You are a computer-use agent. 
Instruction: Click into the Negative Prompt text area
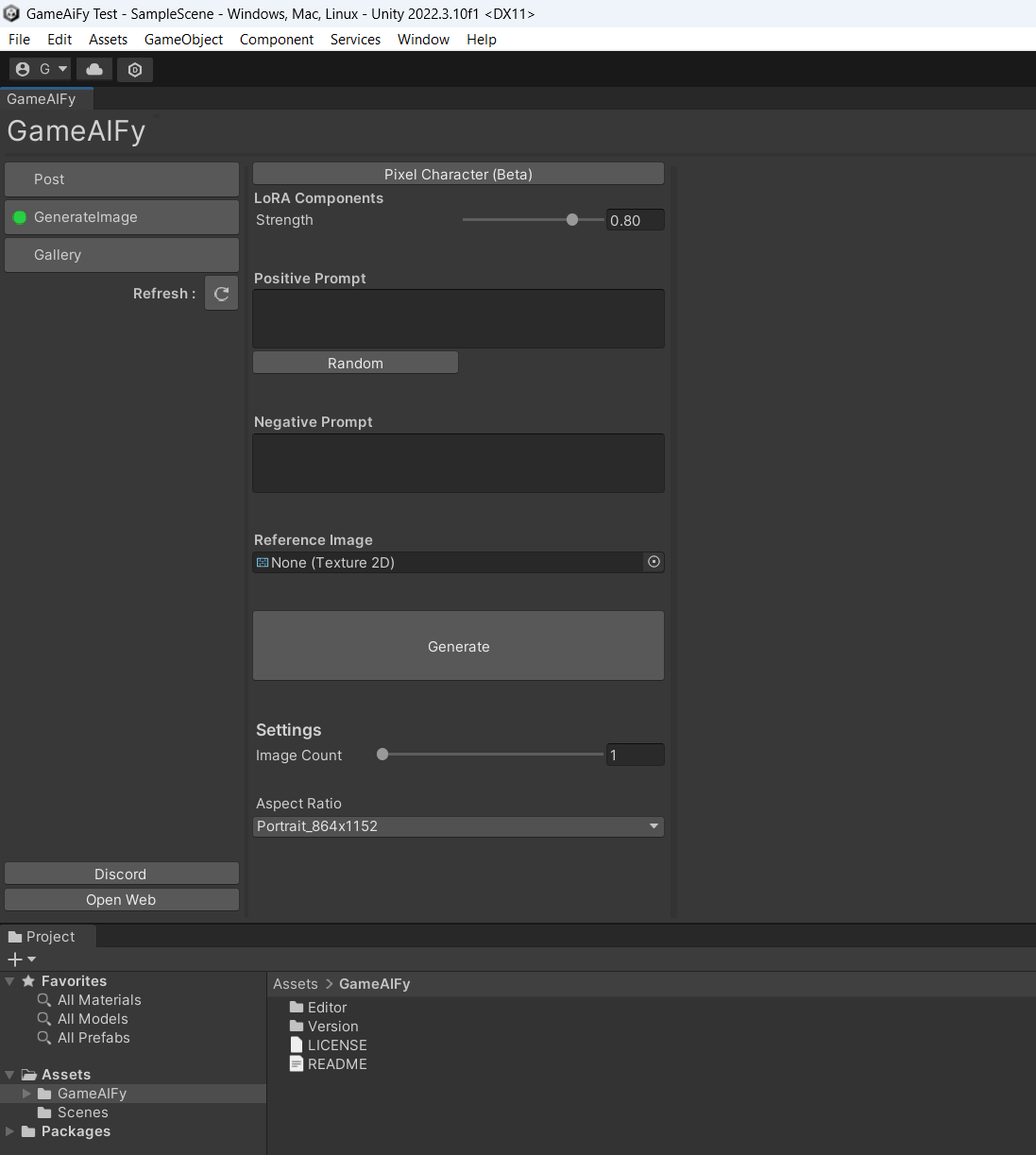(458, 463)
